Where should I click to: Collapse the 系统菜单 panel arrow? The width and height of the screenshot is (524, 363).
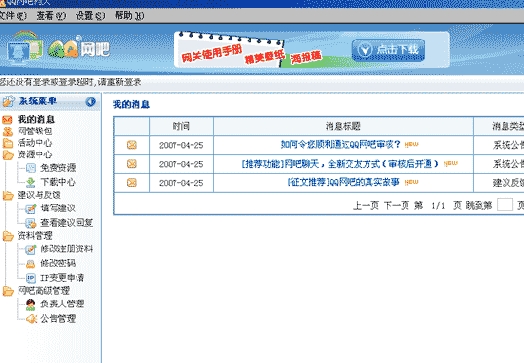pos(91,102)
